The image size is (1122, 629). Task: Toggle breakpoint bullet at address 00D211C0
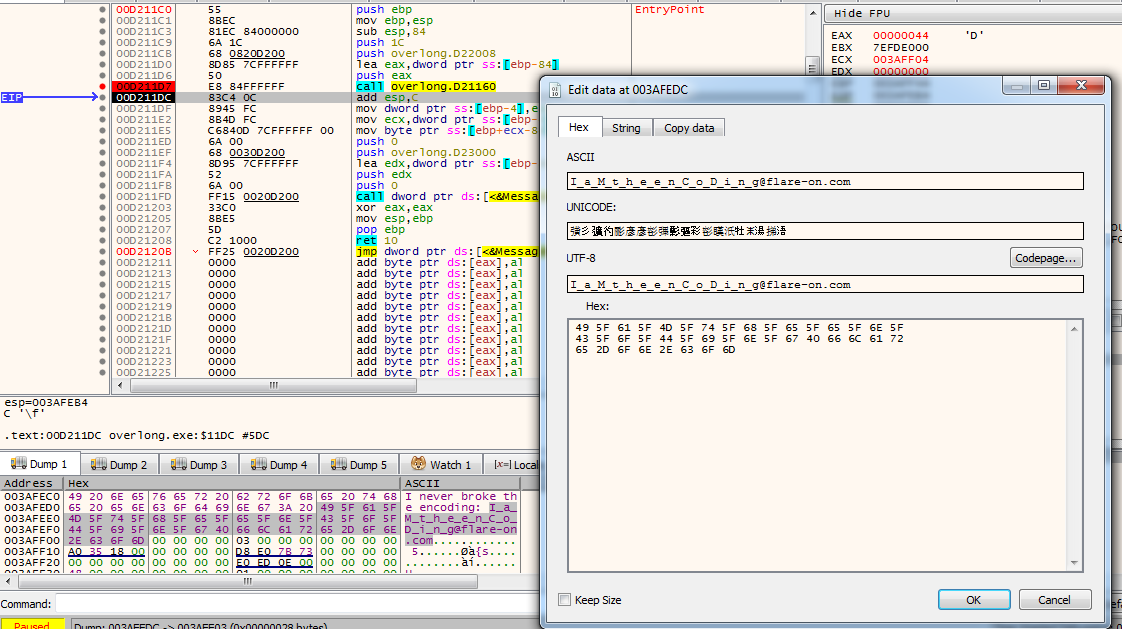click(x=102, y=10)
